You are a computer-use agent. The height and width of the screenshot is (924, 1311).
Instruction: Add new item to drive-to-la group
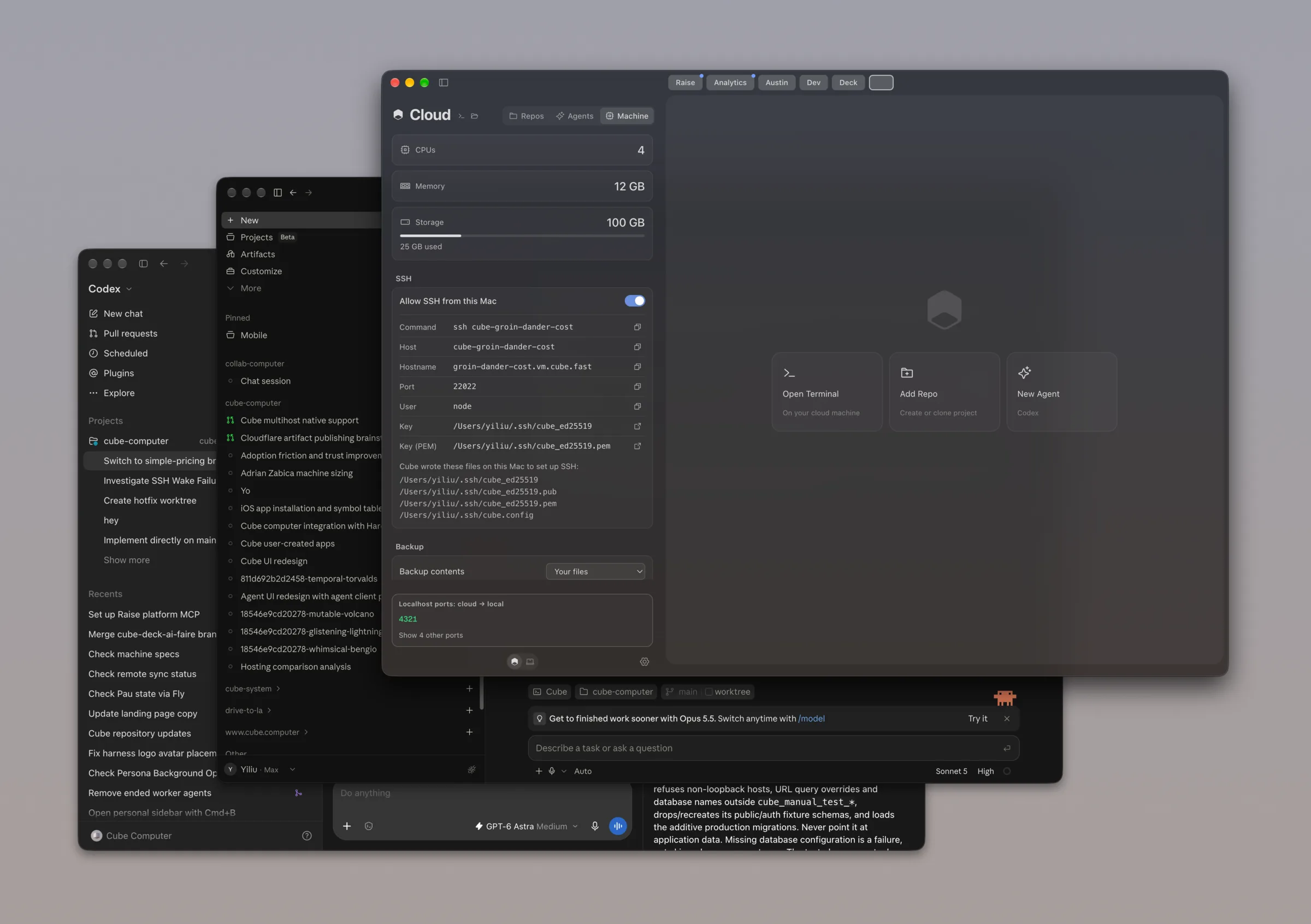click(x=469, y=710)
